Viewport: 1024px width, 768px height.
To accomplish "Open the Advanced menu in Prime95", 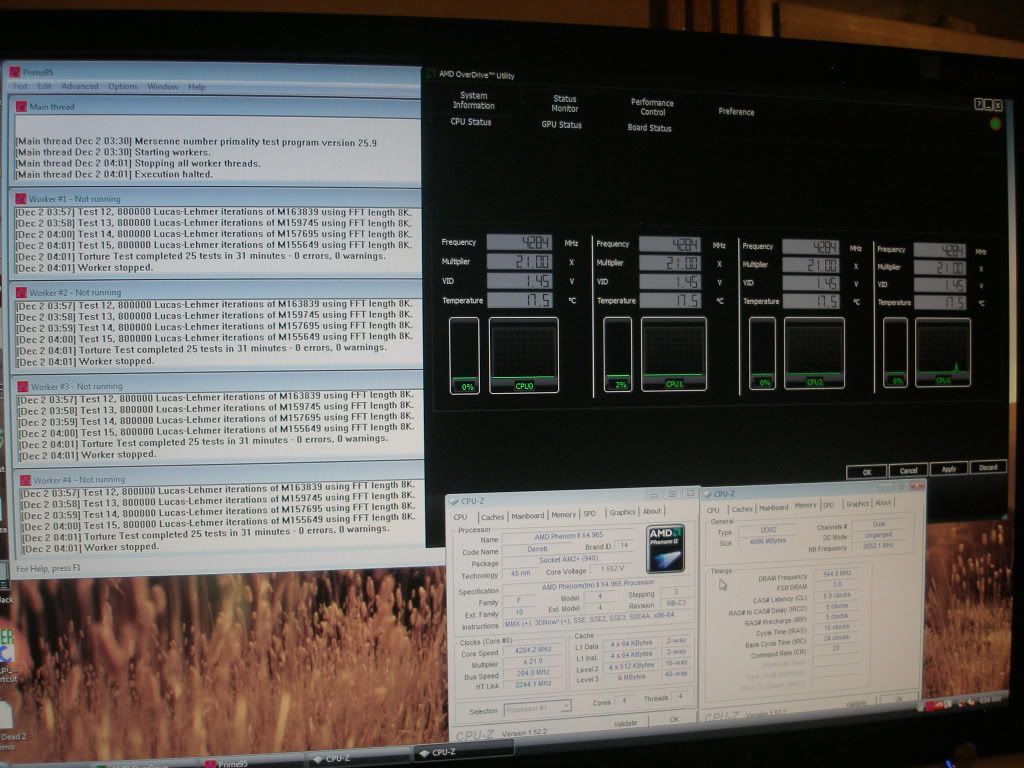I will point(80,87).
